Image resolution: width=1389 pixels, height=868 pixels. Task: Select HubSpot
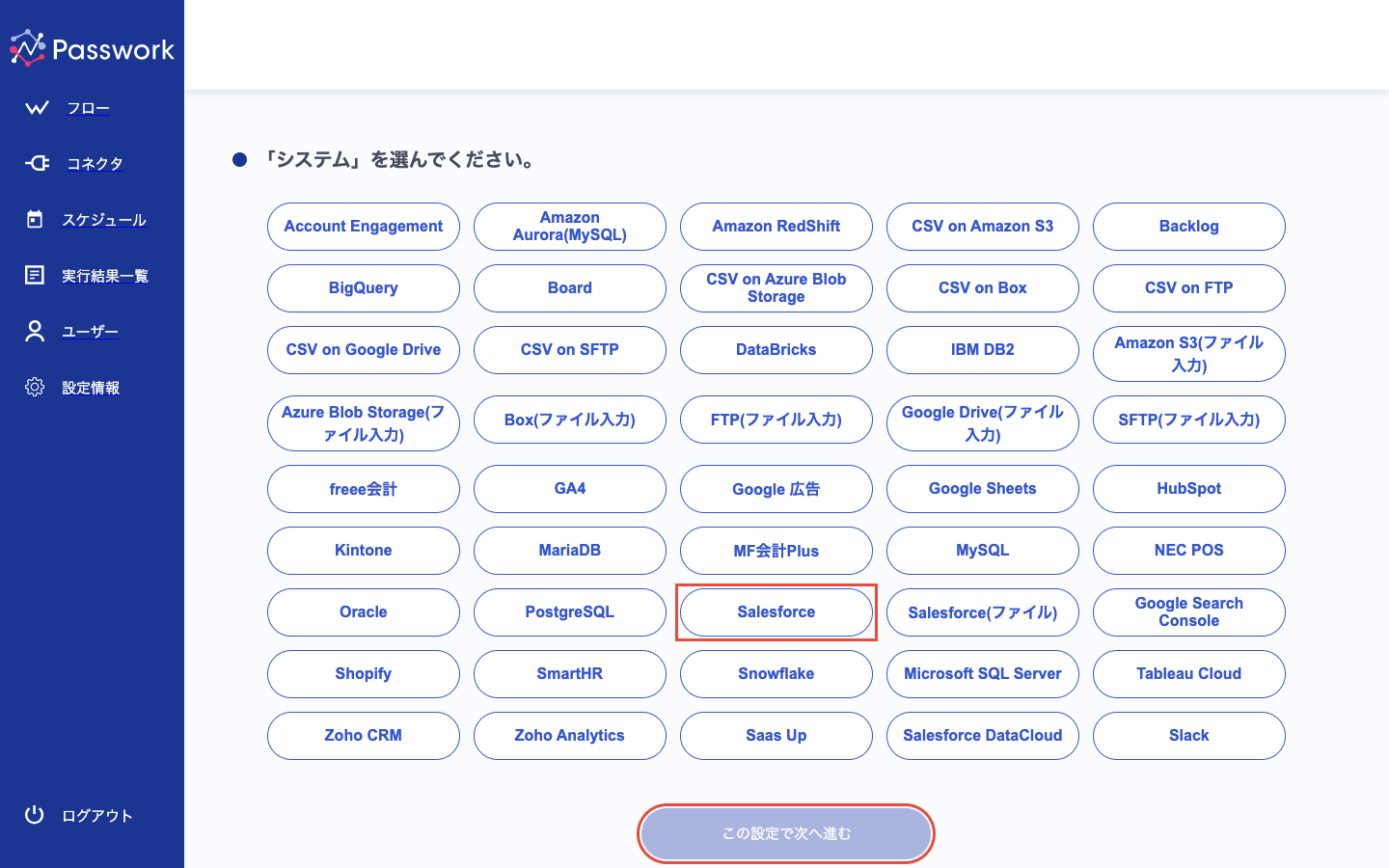coord(1189,489)
